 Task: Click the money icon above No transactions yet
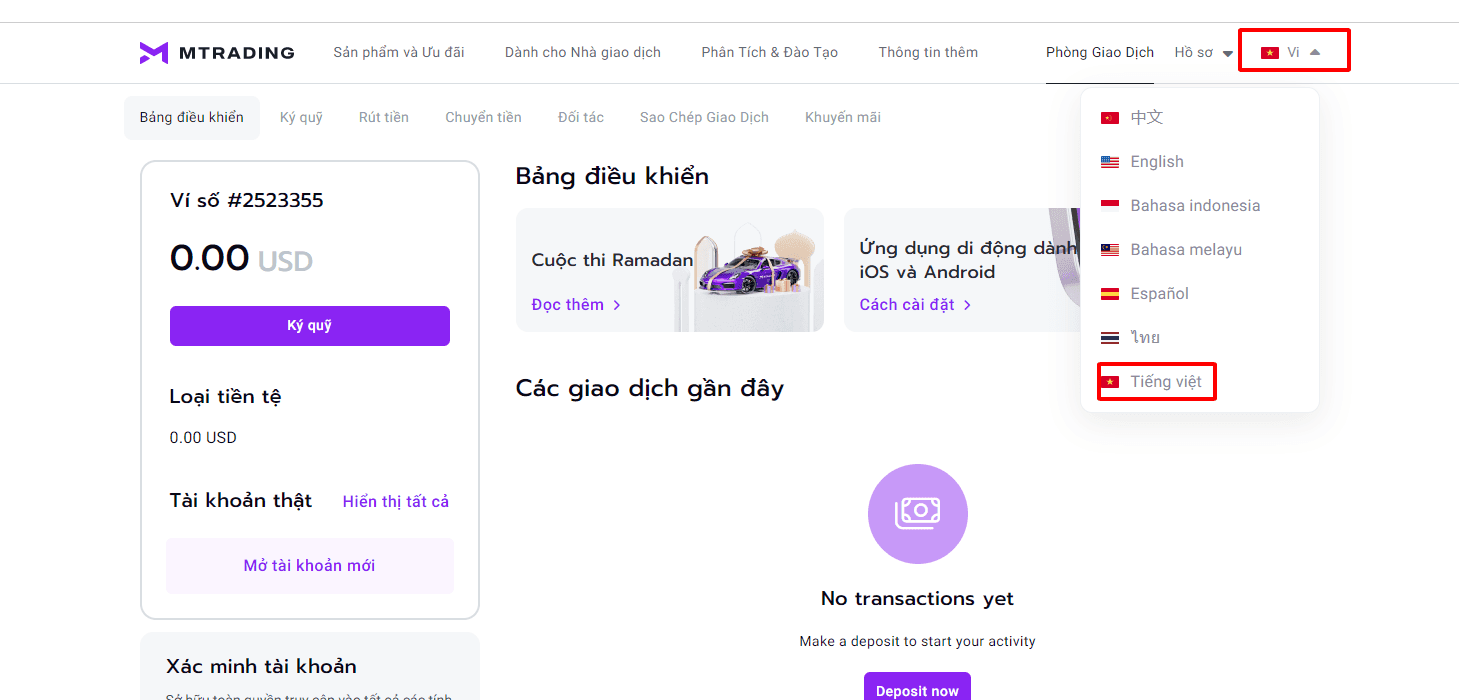[x=917, y=513]
